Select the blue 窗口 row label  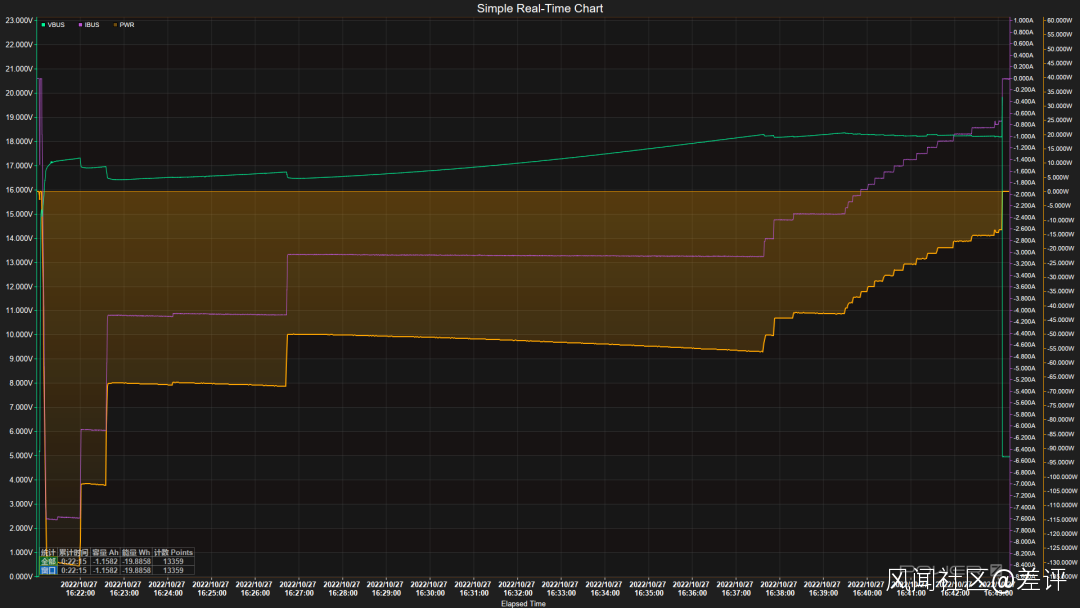coord(48,570)
